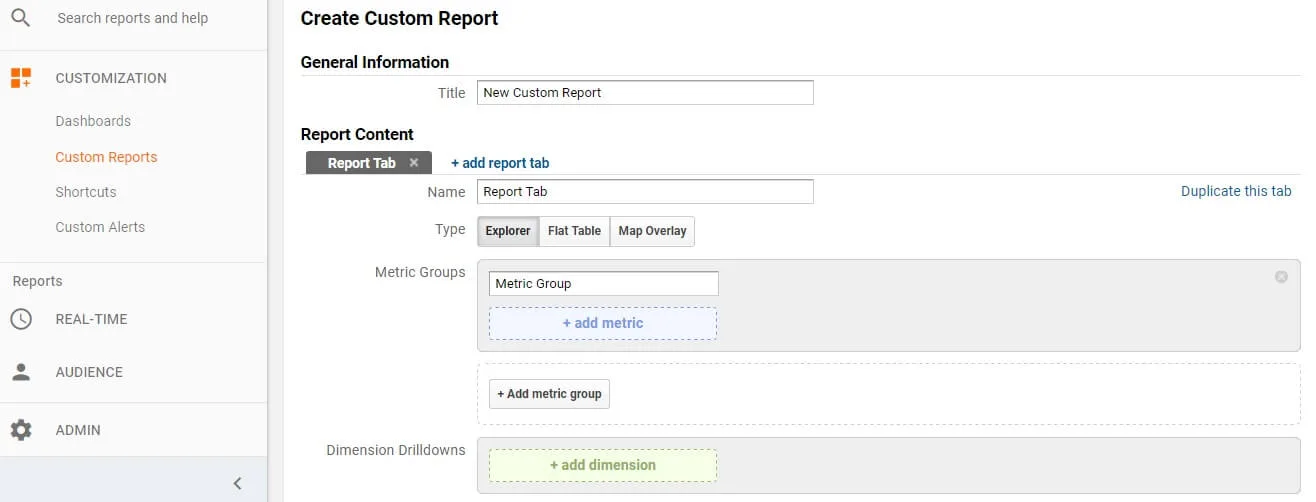
Task: Click Duplicate this tab link
Action: click(x=1236, y=191)
